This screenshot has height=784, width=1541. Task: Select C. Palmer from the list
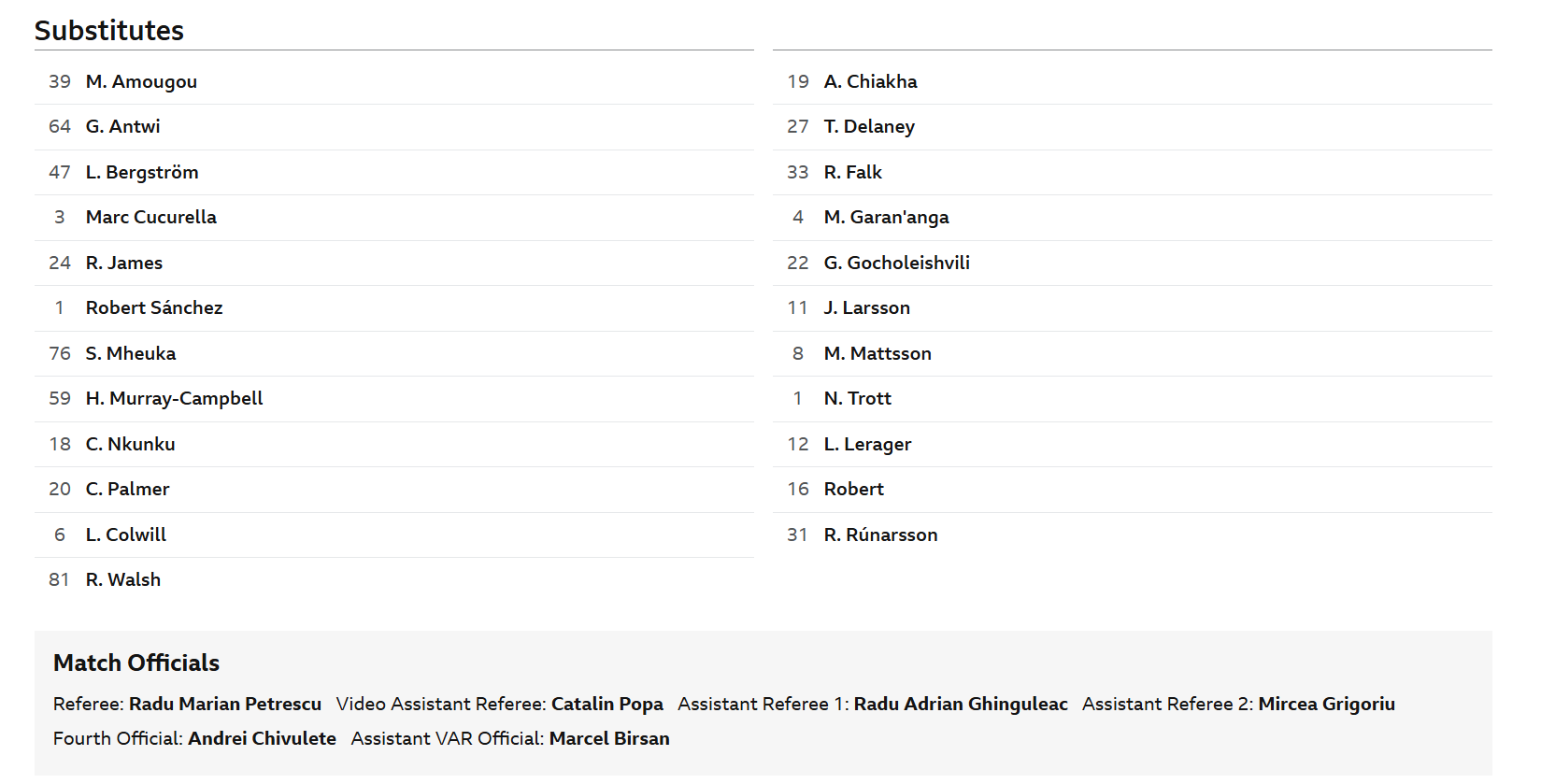coord(127,489)
